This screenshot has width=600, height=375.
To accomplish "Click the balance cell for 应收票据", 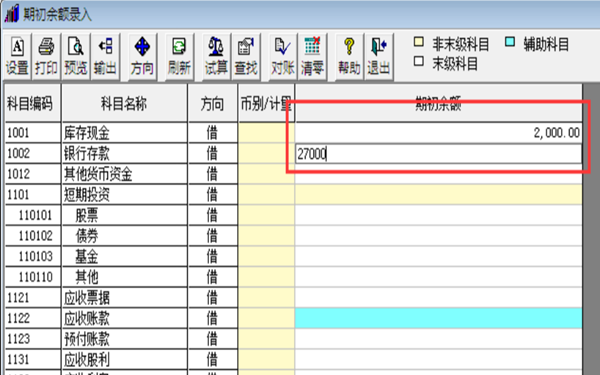I will point(439,298).
